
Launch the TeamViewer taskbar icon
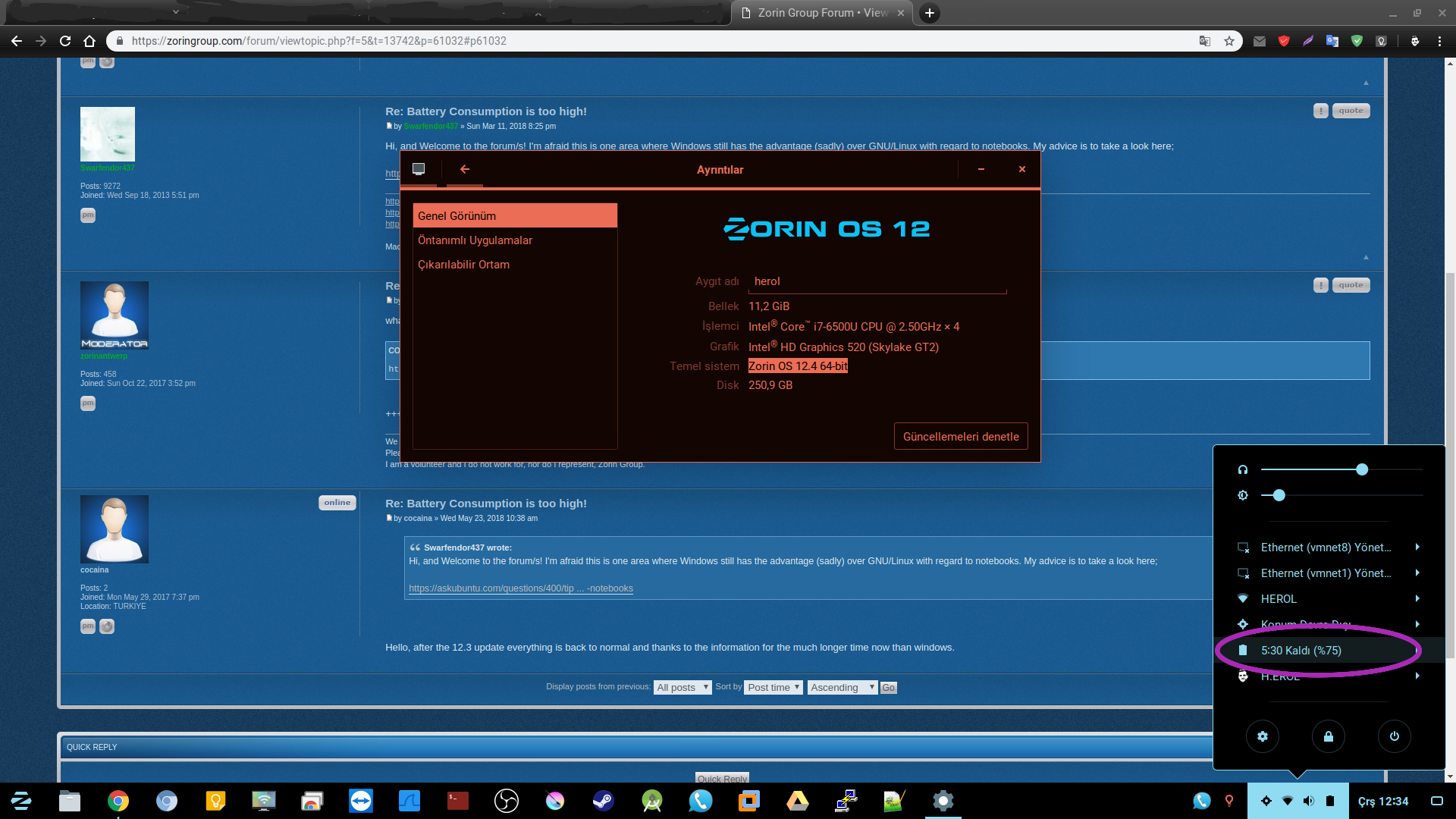pyautogui.click(x=361, y=801)
